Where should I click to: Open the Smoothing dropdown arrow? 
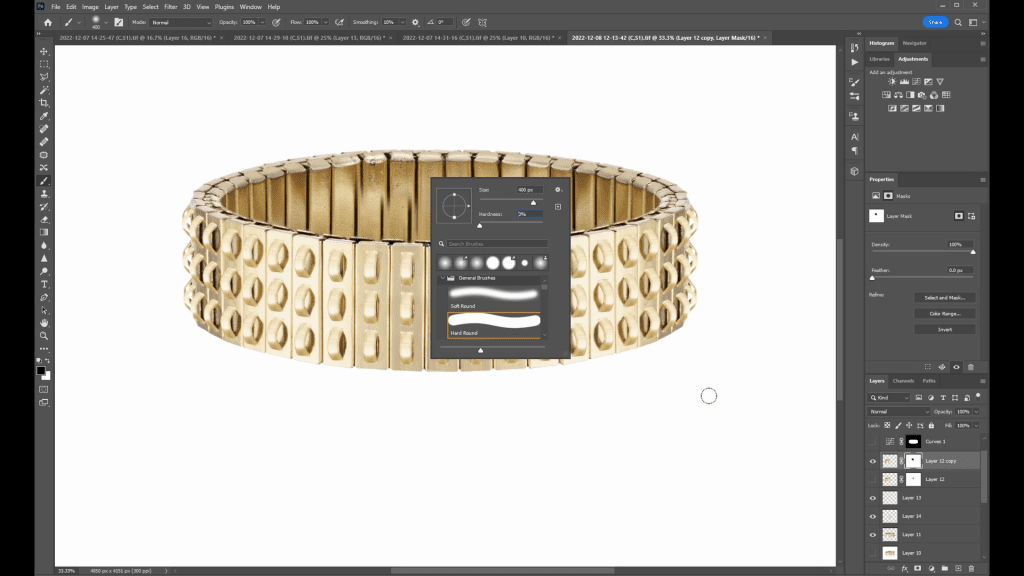coord(402,22)
